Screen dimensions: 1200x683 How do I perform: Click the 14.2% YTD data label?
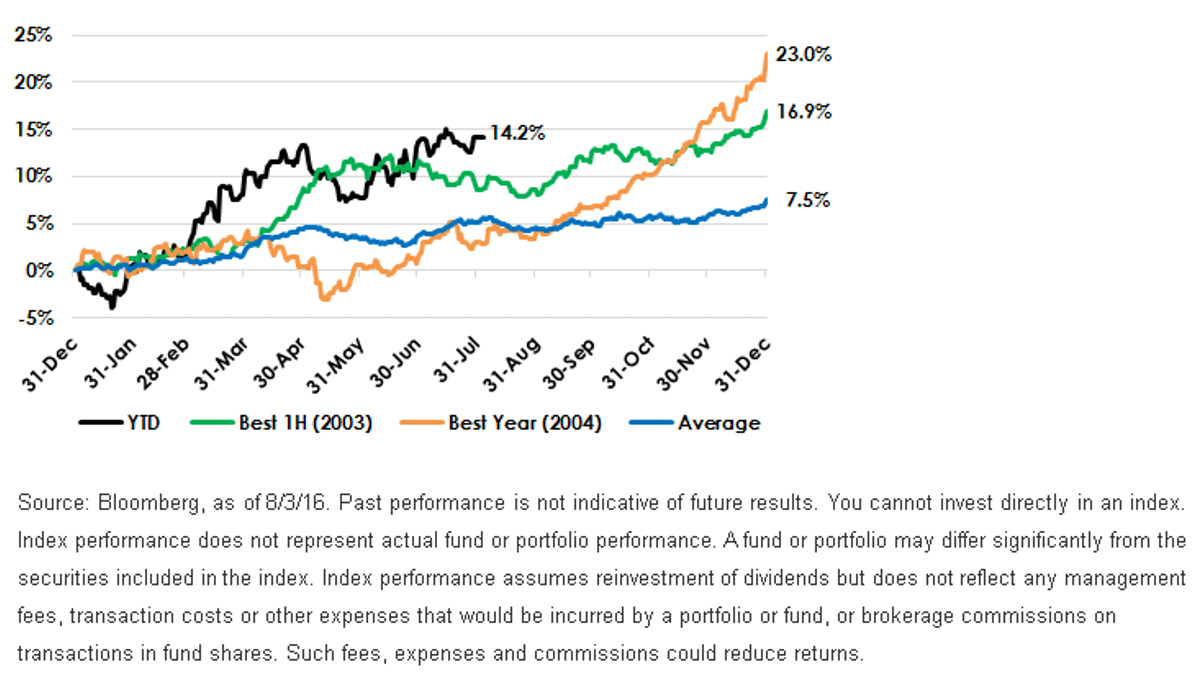pos(517,133)
